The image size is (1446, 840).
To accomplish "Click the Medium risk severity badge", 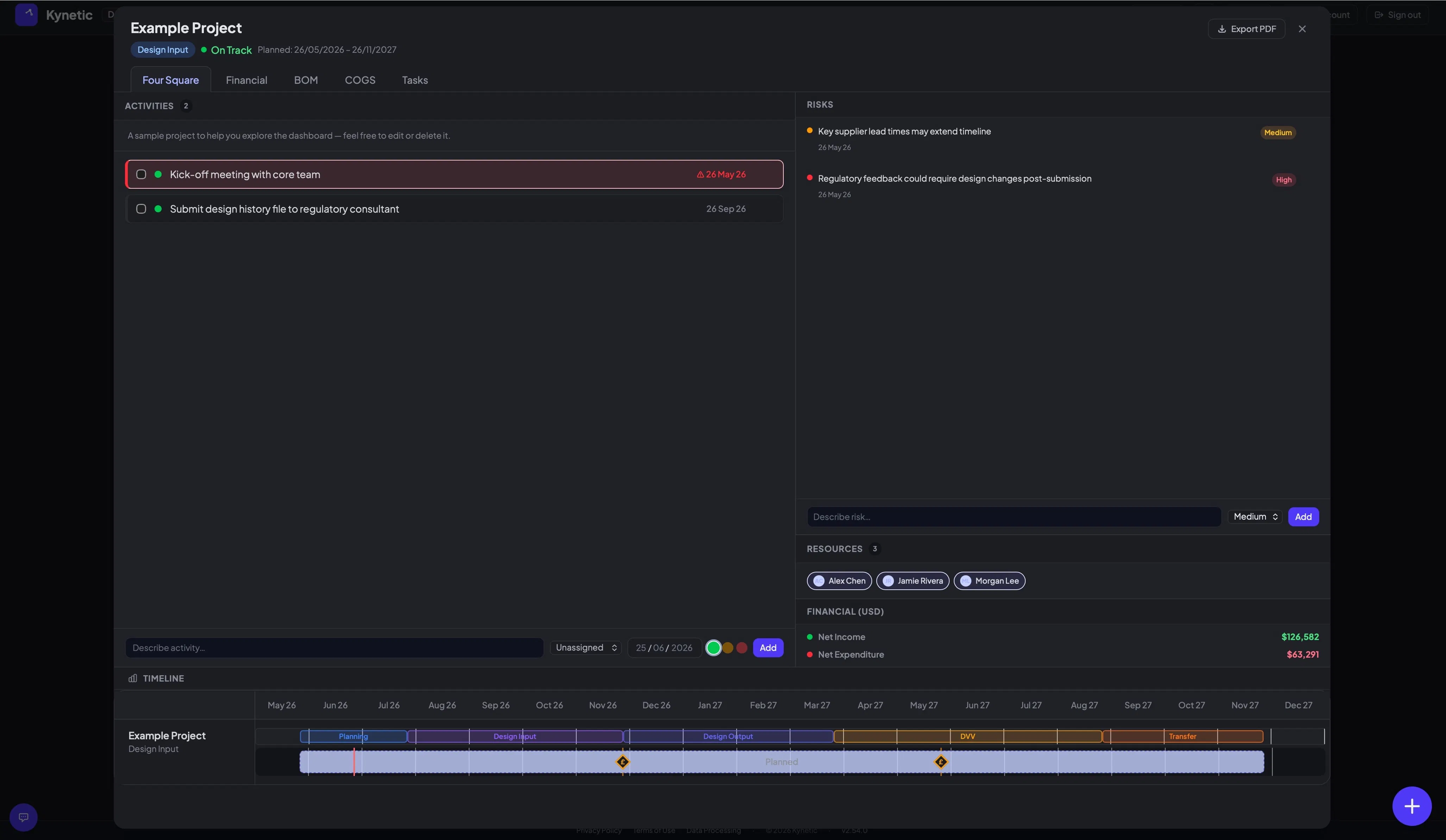I will (1278, 132).
